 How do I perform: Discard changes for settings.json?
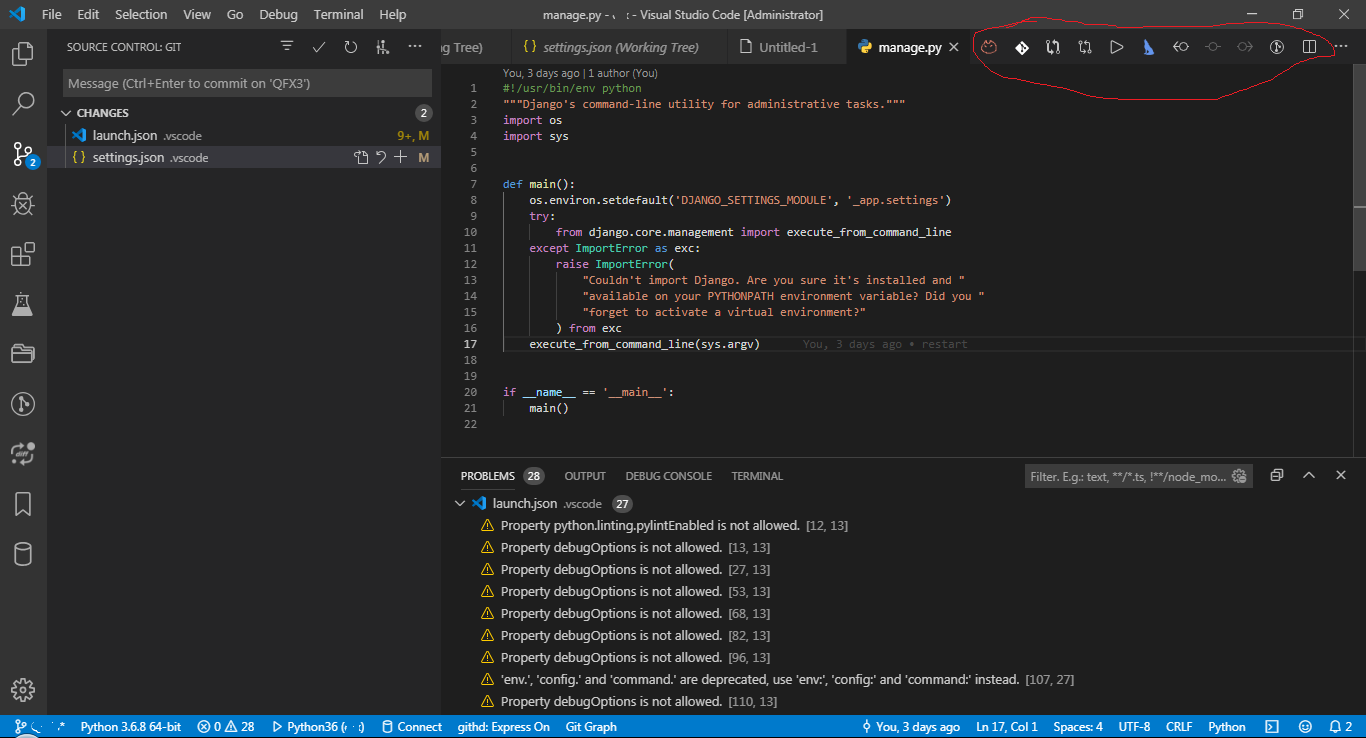381,158
